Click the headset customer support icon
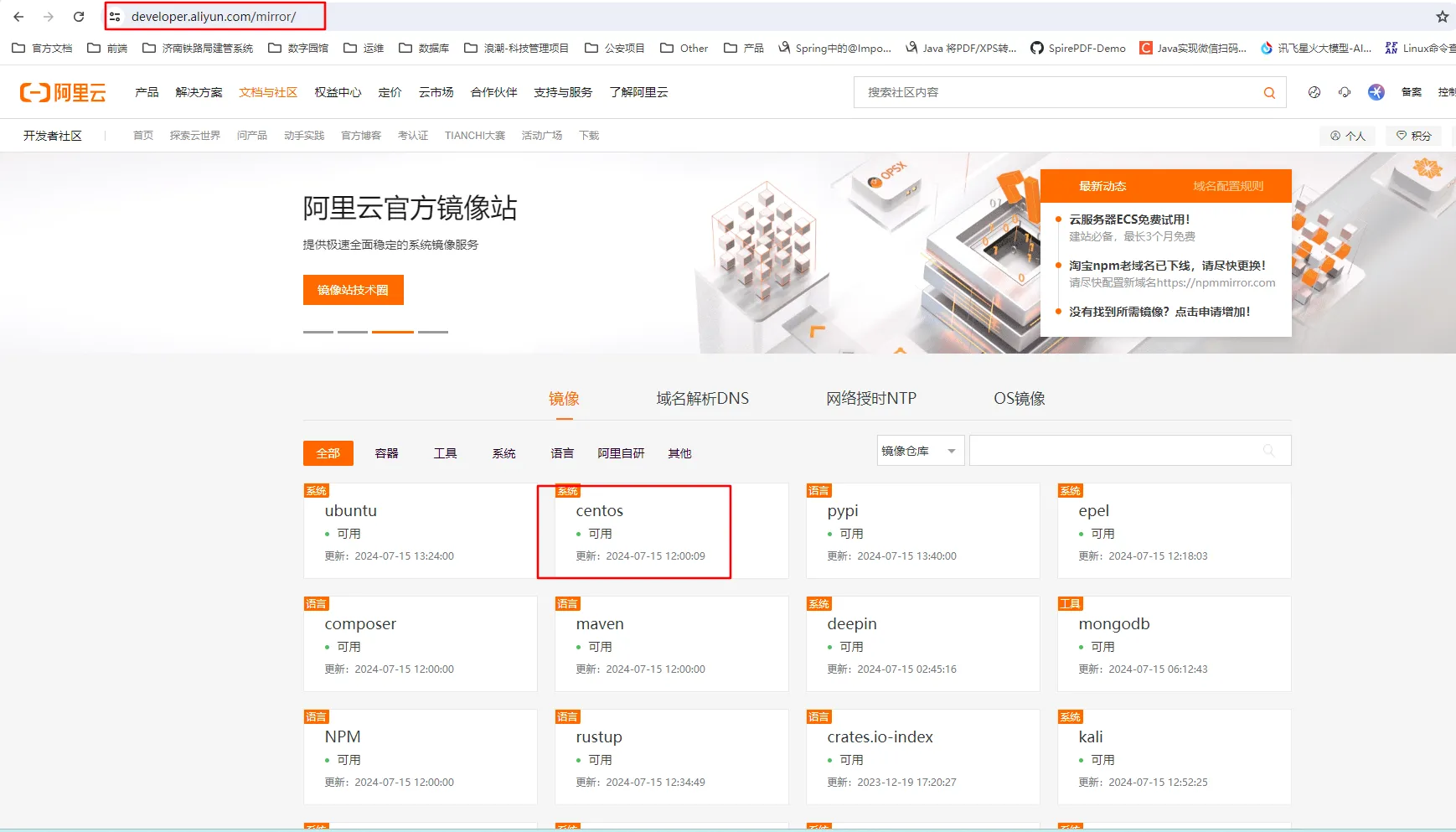Image resolution: width=1456 pixels, height=832 pixels. 1345,92
